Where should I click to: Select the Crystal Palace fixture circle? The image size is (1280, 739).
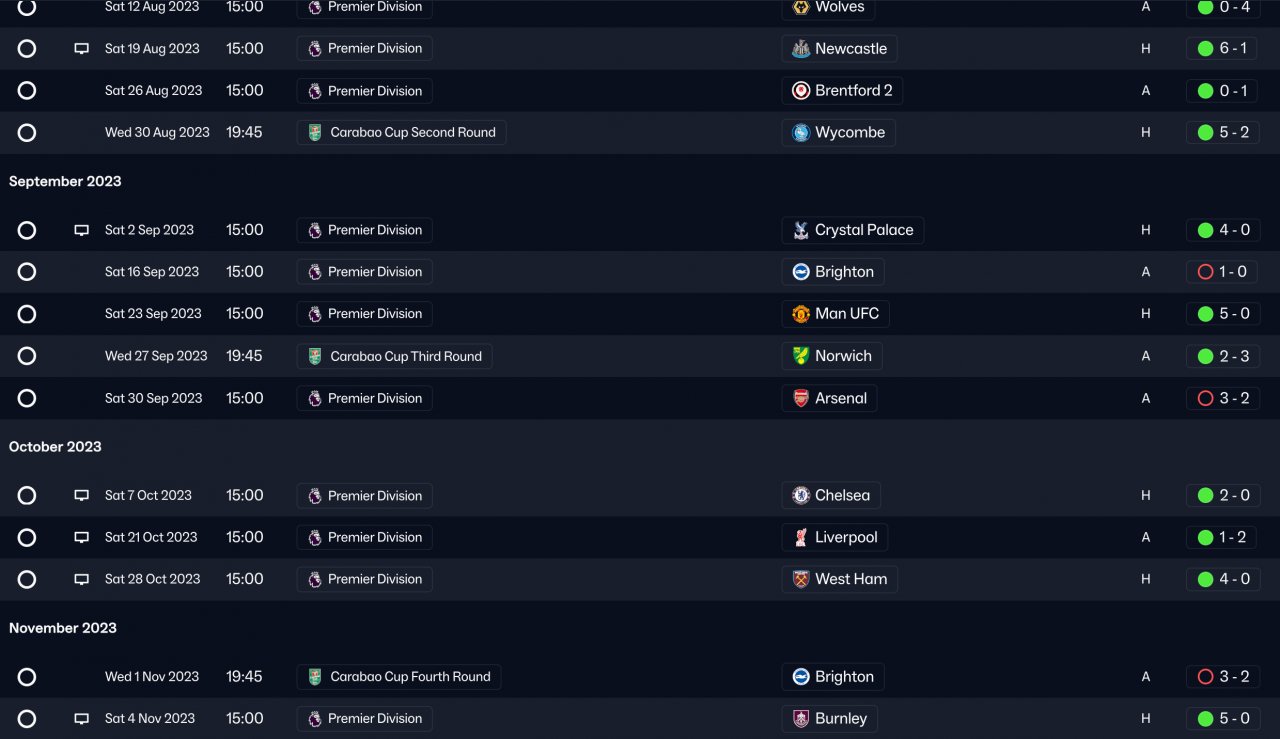tap(27, 230)
